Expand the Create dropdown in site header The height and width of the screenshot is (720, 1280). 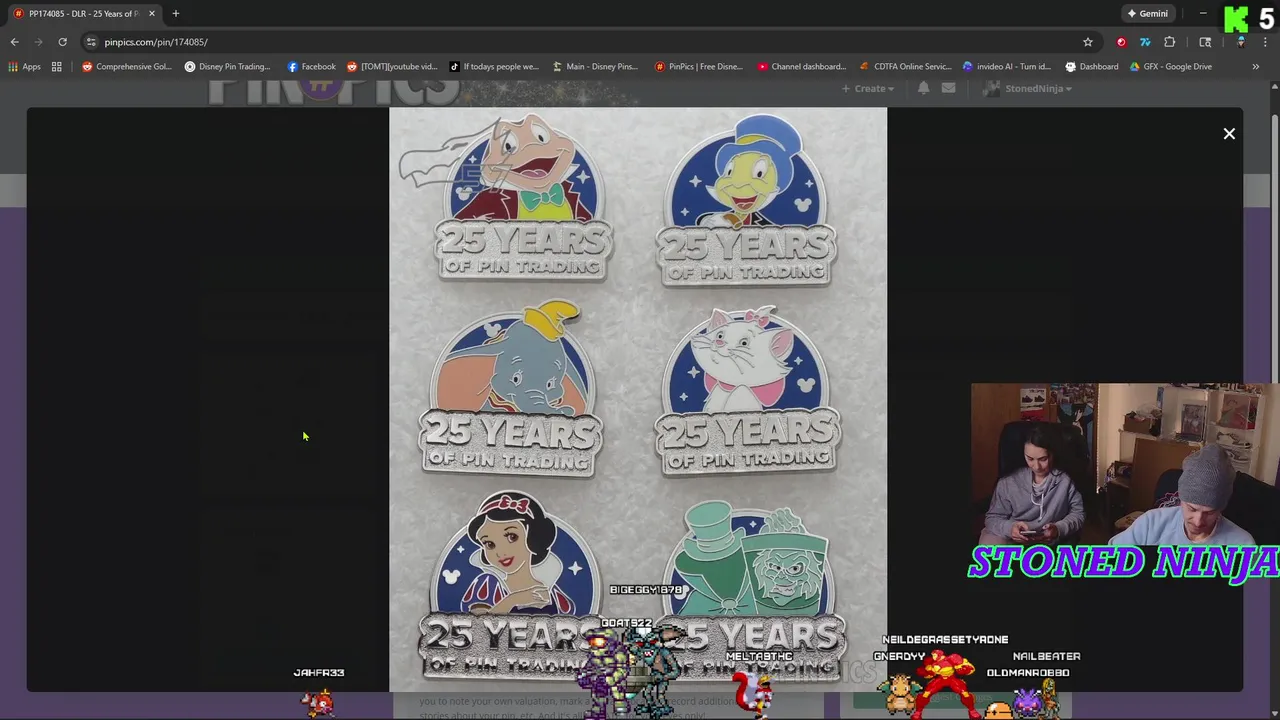coord(867,89)
